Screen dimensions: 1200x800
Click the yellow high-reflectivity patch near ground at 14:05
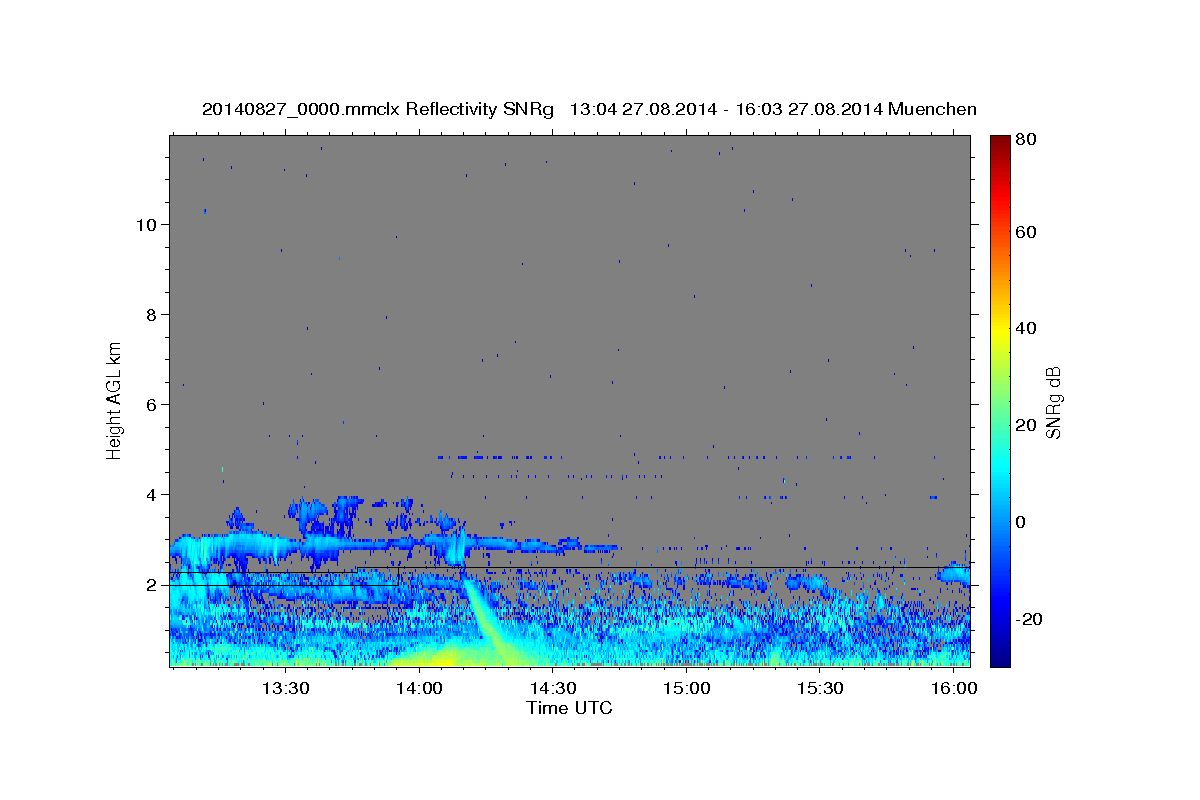(x=437, y=657)
